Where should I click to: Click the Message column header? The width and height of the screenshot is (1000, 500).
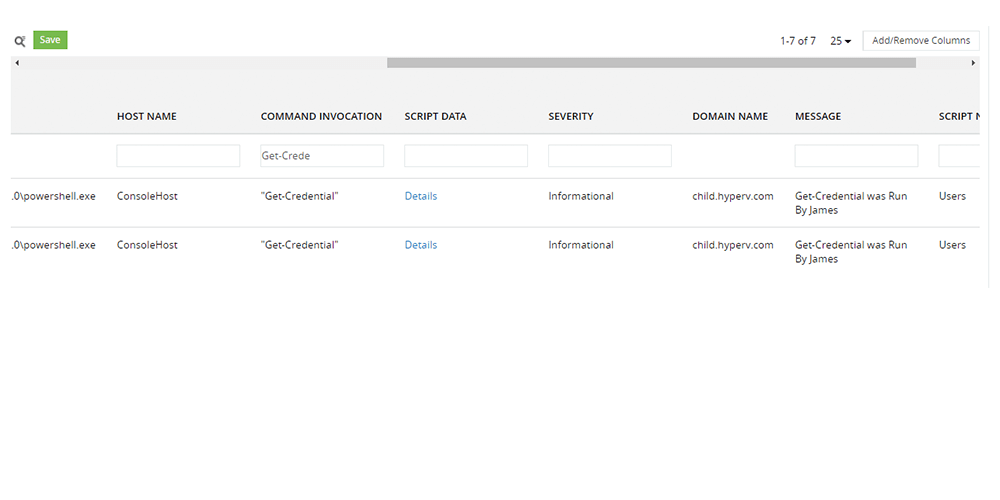tap(818, 116)
